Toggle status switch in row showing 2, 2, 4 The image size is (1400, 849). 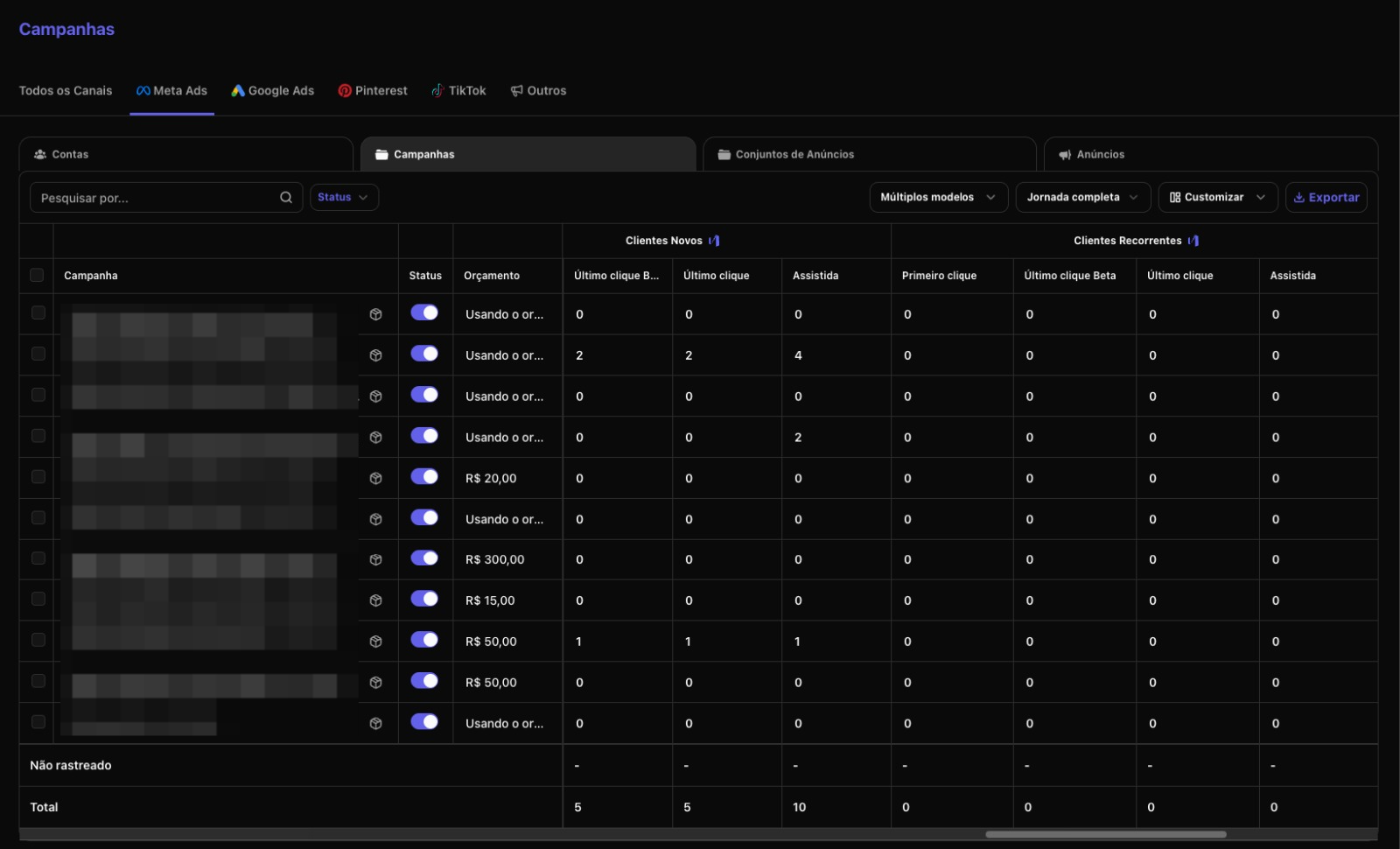[x=424, y=354]
